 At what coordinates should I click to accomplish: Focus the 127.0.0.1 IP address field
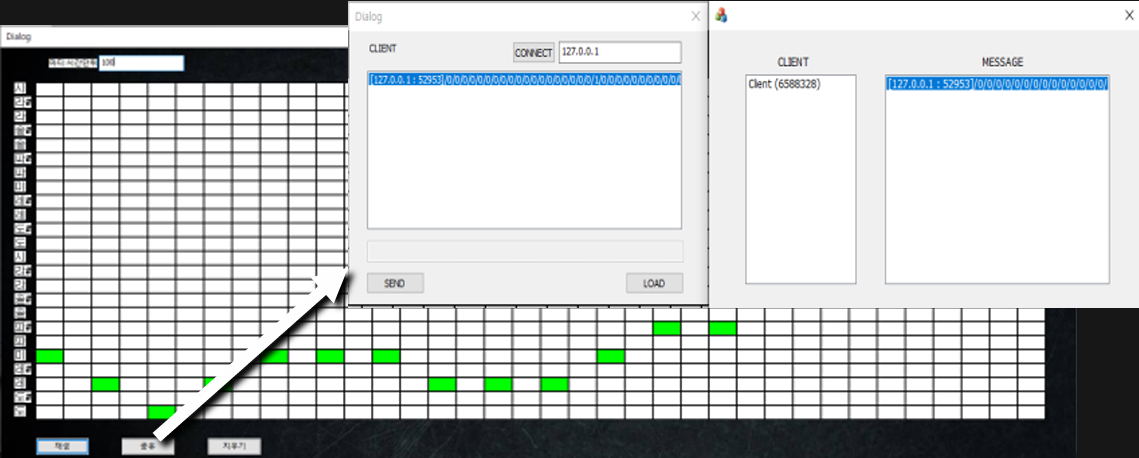point(619,53)
